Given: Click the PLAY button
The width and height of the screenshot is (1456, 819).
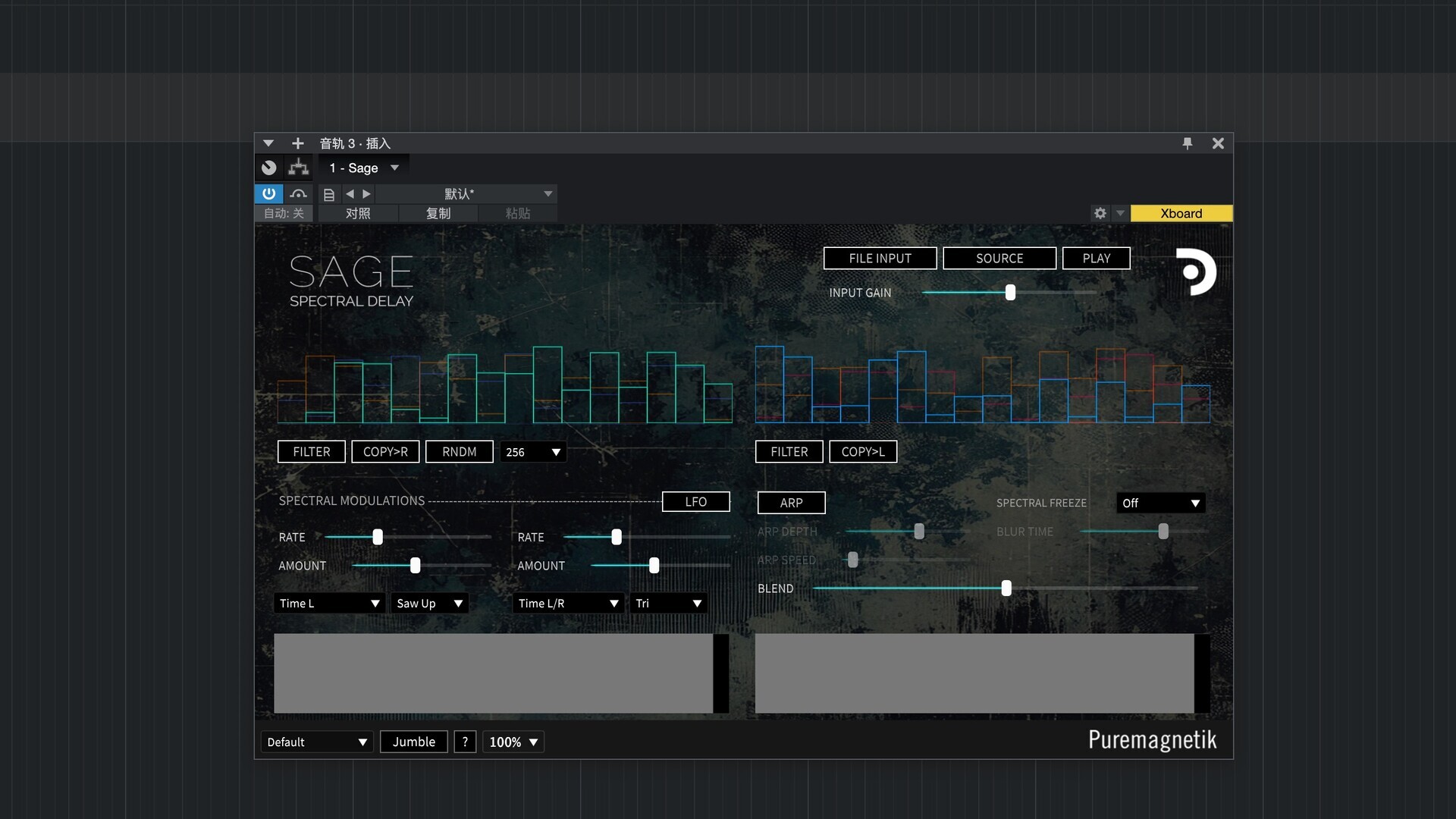Looking at the screenshot, I should coord(1097,258).
